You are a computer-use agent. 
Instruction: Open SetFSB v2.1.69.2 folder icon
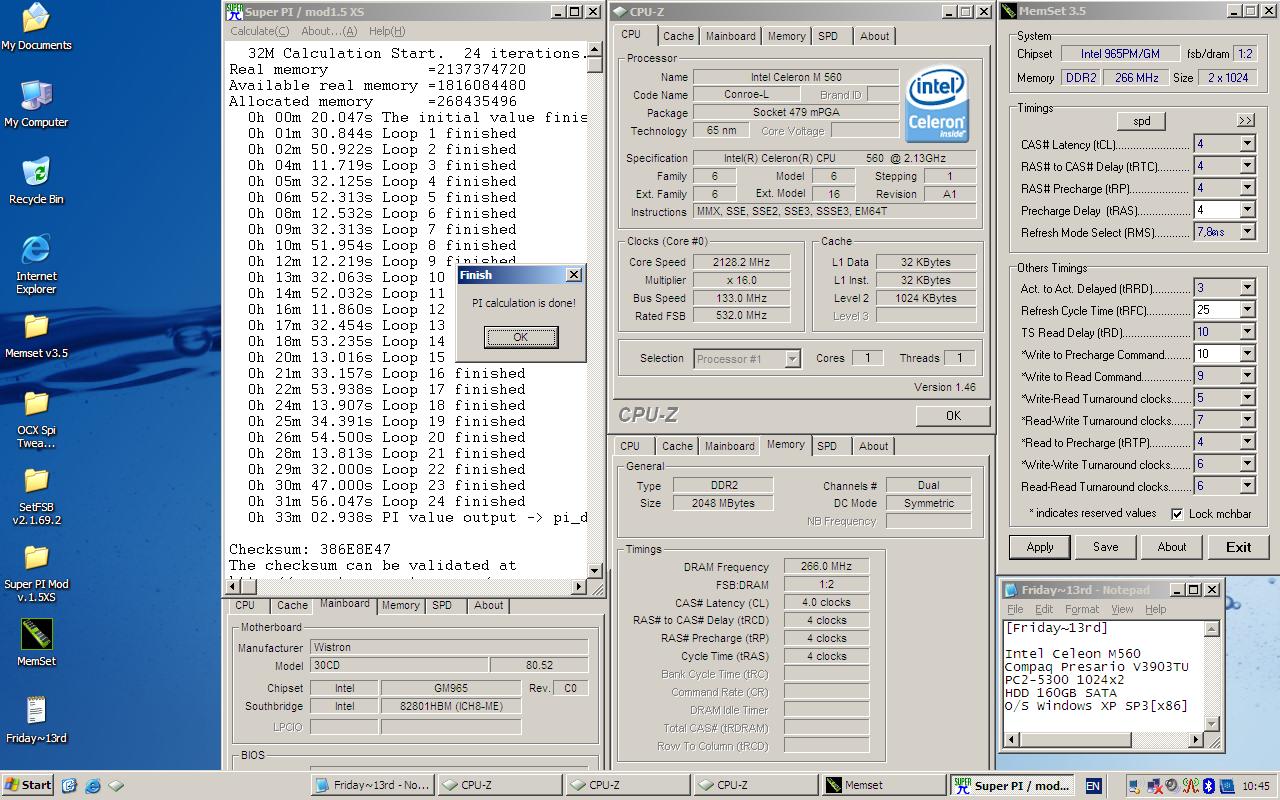coord(36,496)
